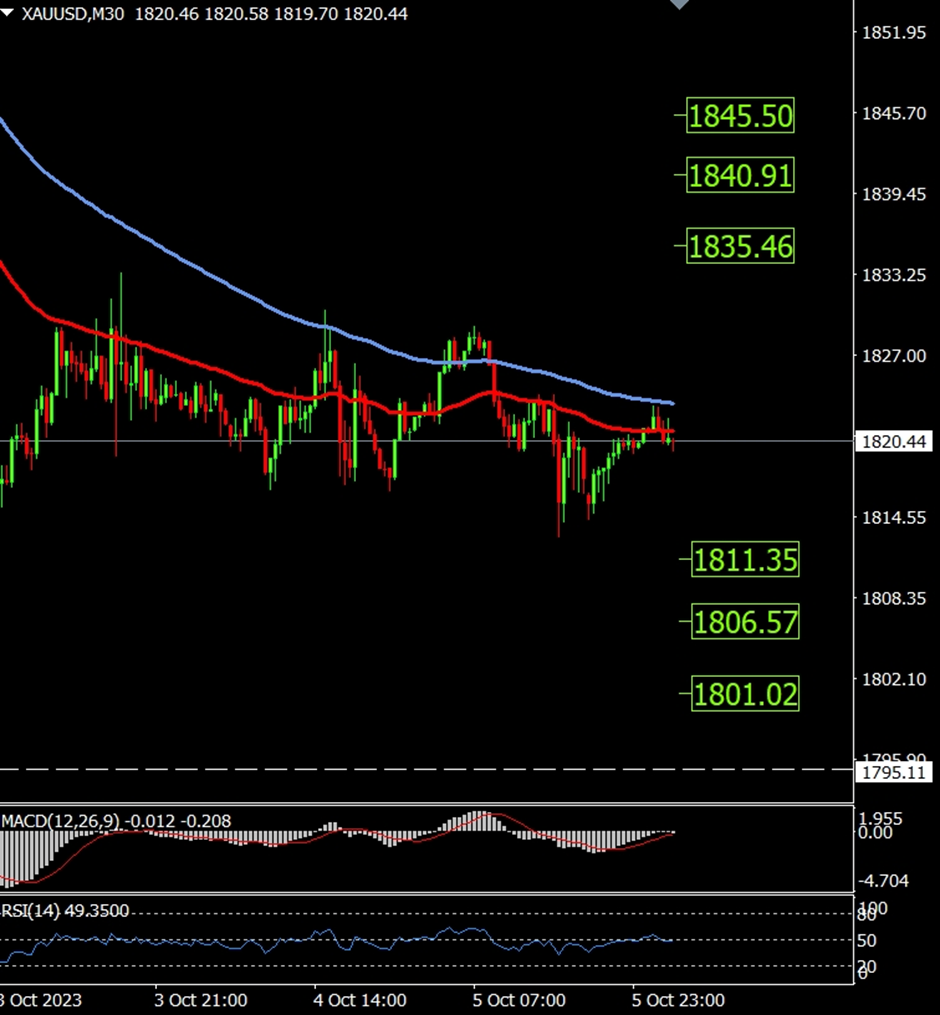The height and width of the screenshot is (1015, 940).
Task: Select the 1801.02 price level label
Action: tap(745, 693)
